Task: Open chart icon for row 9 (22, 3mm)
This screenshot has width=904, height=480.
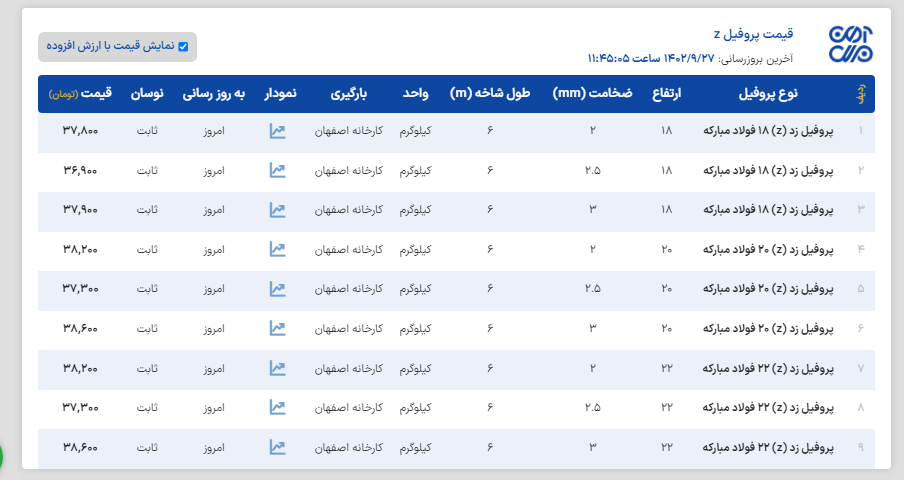Action: [278, 447]
